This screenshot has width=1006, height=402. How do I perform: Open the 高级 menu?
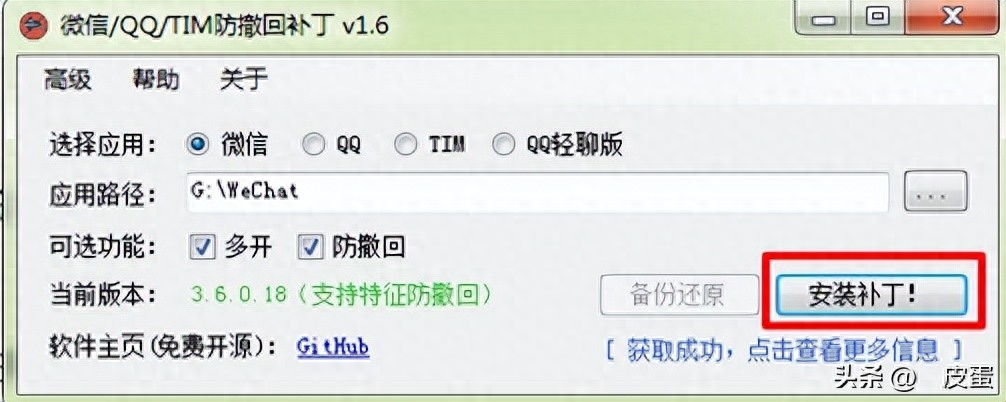pos(67,80)
